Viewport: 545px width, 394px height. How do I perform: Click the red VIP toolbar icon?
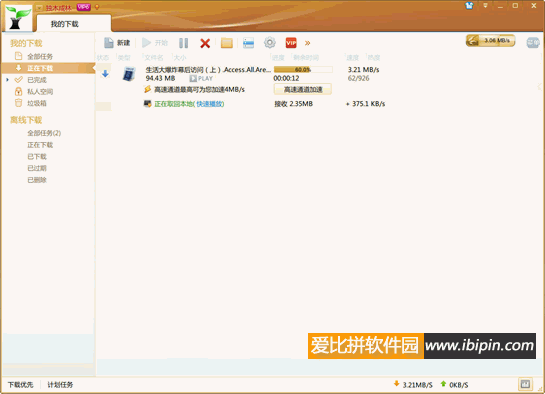coord(291,43)
